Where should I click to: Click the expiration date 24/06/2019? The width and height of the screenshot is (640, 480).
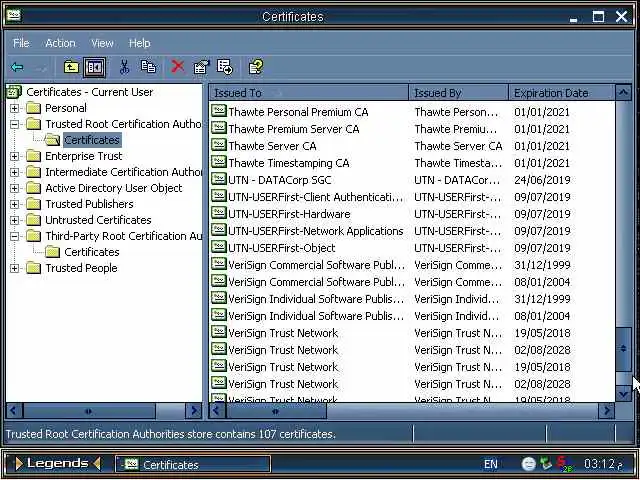pyautogui.click(x=542, y=180)
